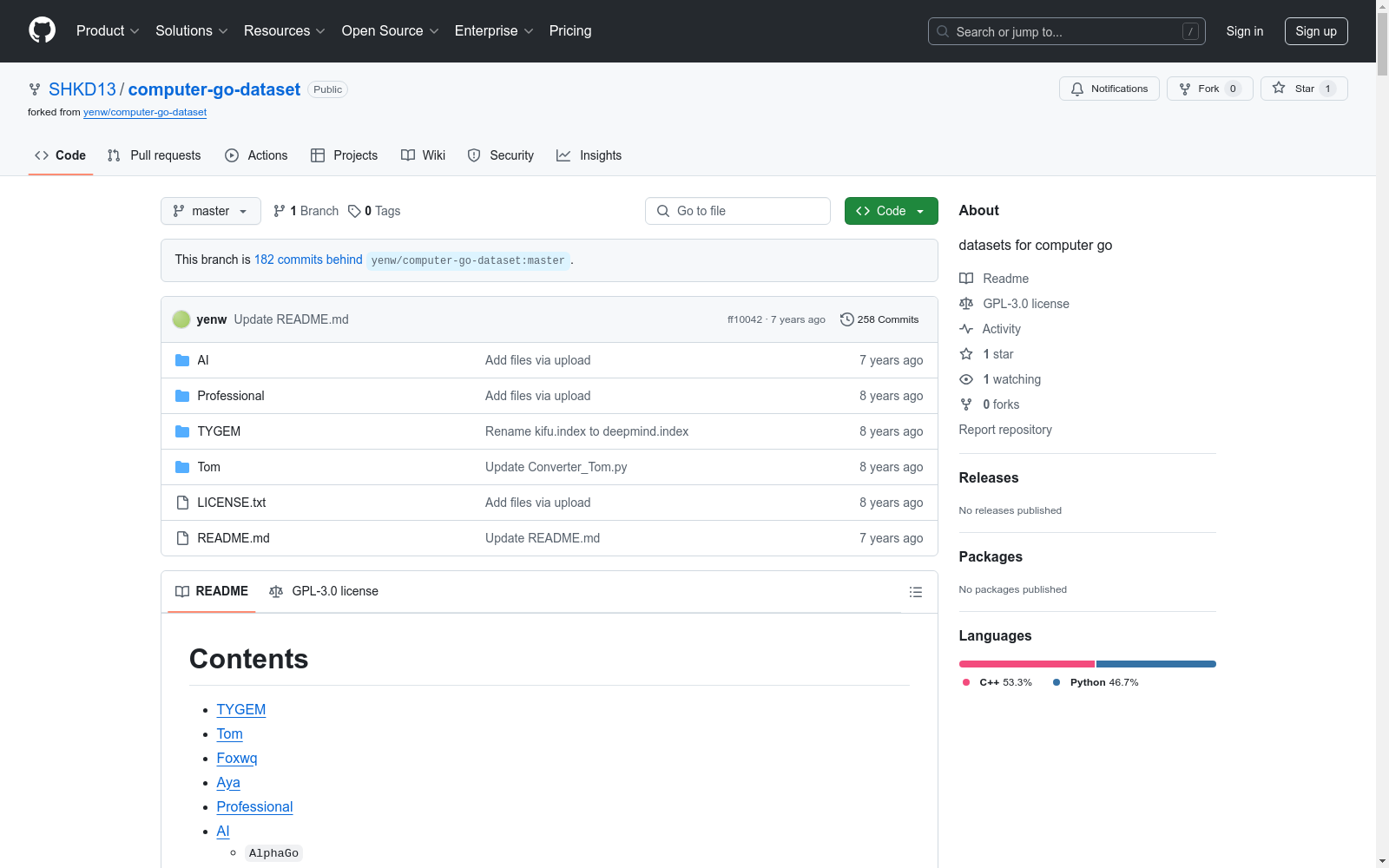Open computer-go-dataset repository name link
Viewport: 1389px width, 868px height.
[x=214, y=89]
